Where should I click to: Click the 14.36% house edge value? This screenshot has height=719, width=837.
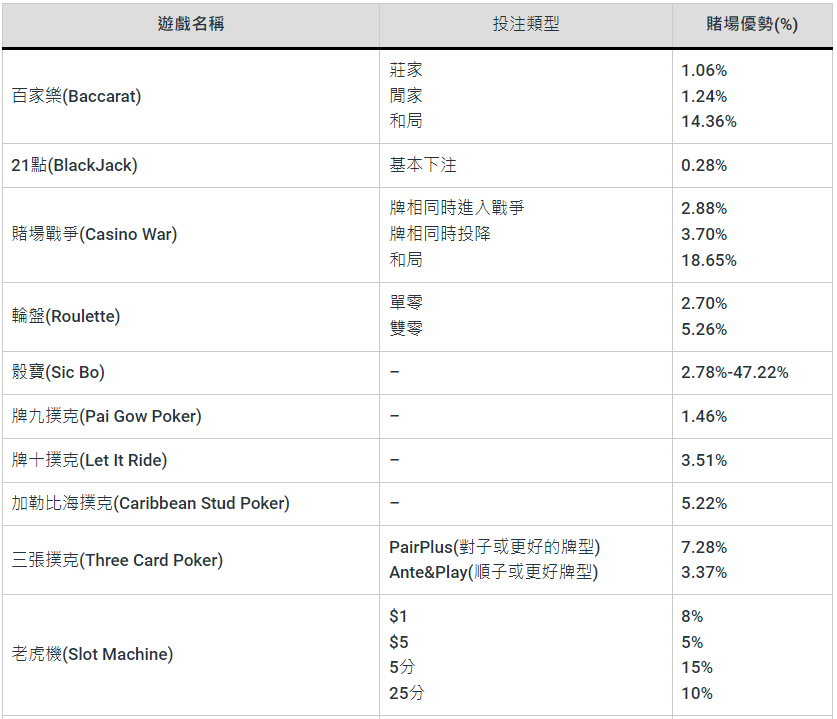(708, 122)
